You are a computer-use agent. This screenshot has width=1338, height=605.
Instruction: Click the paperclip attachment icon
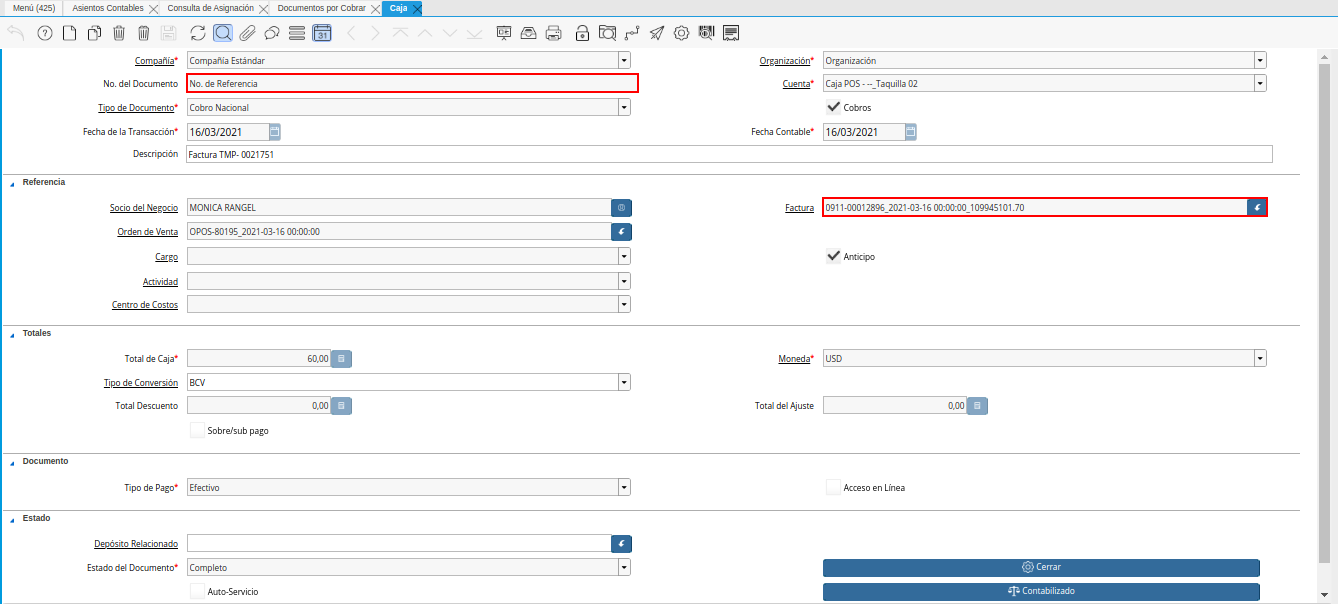pos(247,33)
